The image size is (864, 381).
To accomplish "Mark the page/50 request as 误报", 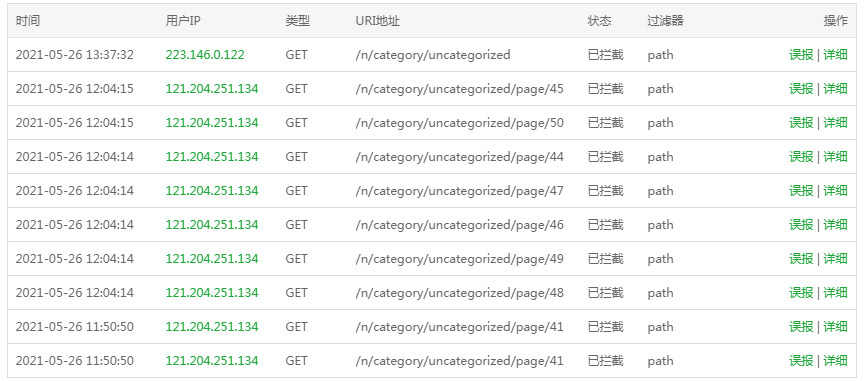I will pyautogui.click(x=801, y=123).
